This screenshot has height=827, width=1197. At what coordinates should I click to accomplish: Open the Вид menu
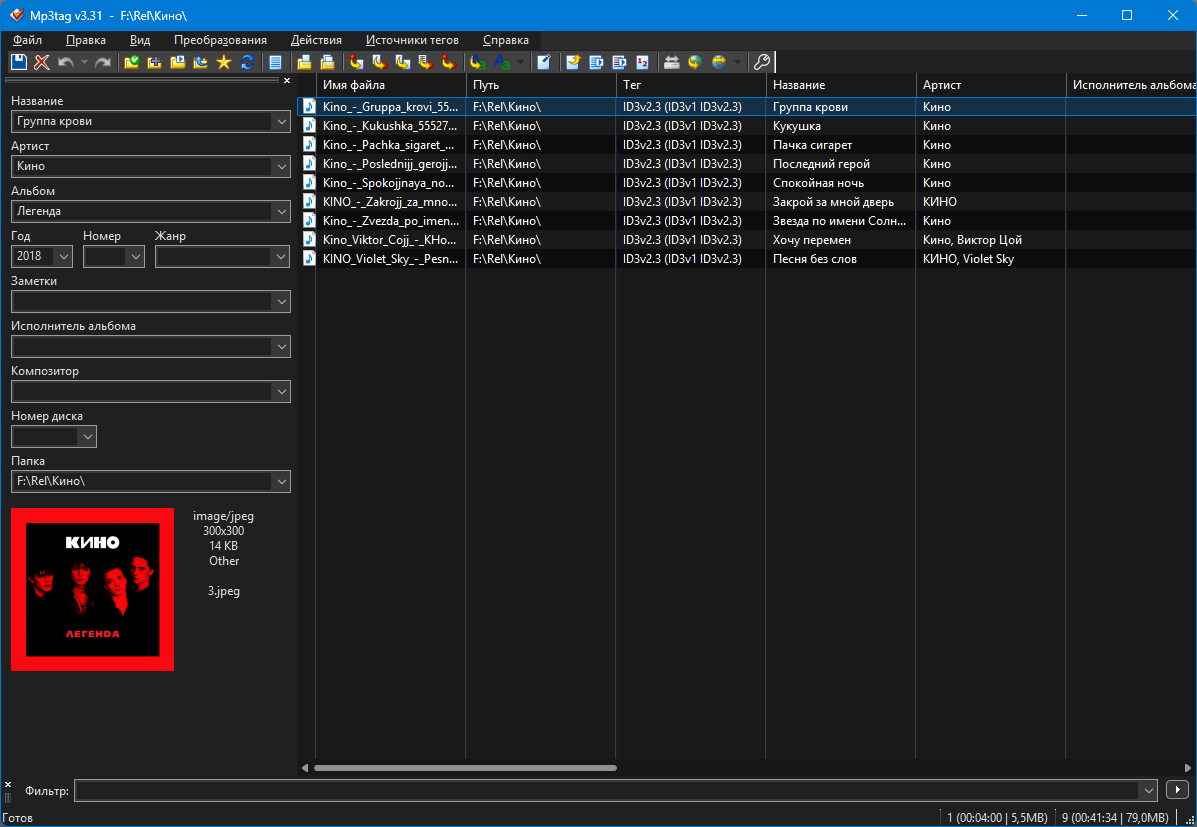[140, 40]
